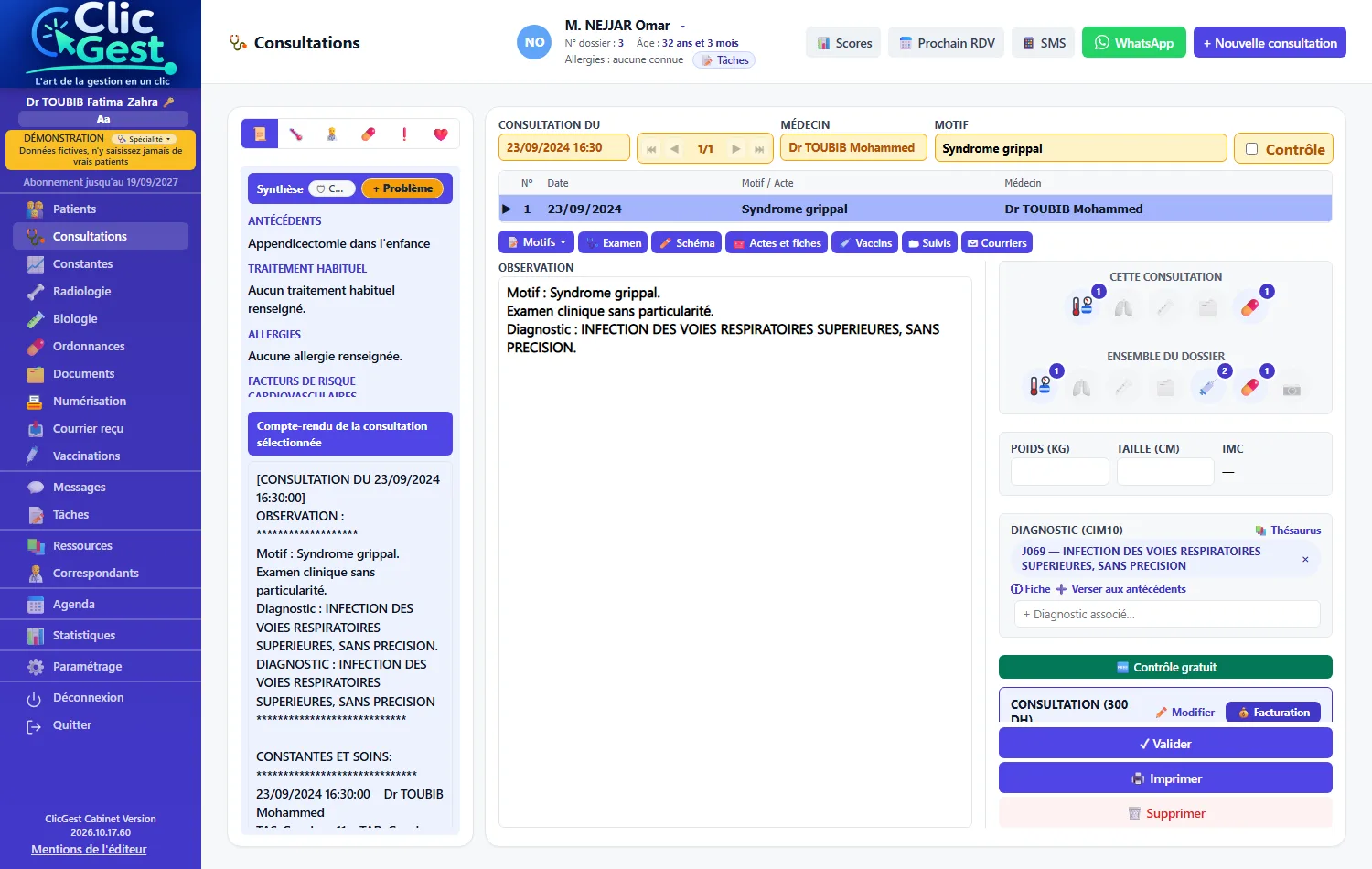Open the scroll synthesis tab icon
This screenshot has height=869, width=1372.
260,134
